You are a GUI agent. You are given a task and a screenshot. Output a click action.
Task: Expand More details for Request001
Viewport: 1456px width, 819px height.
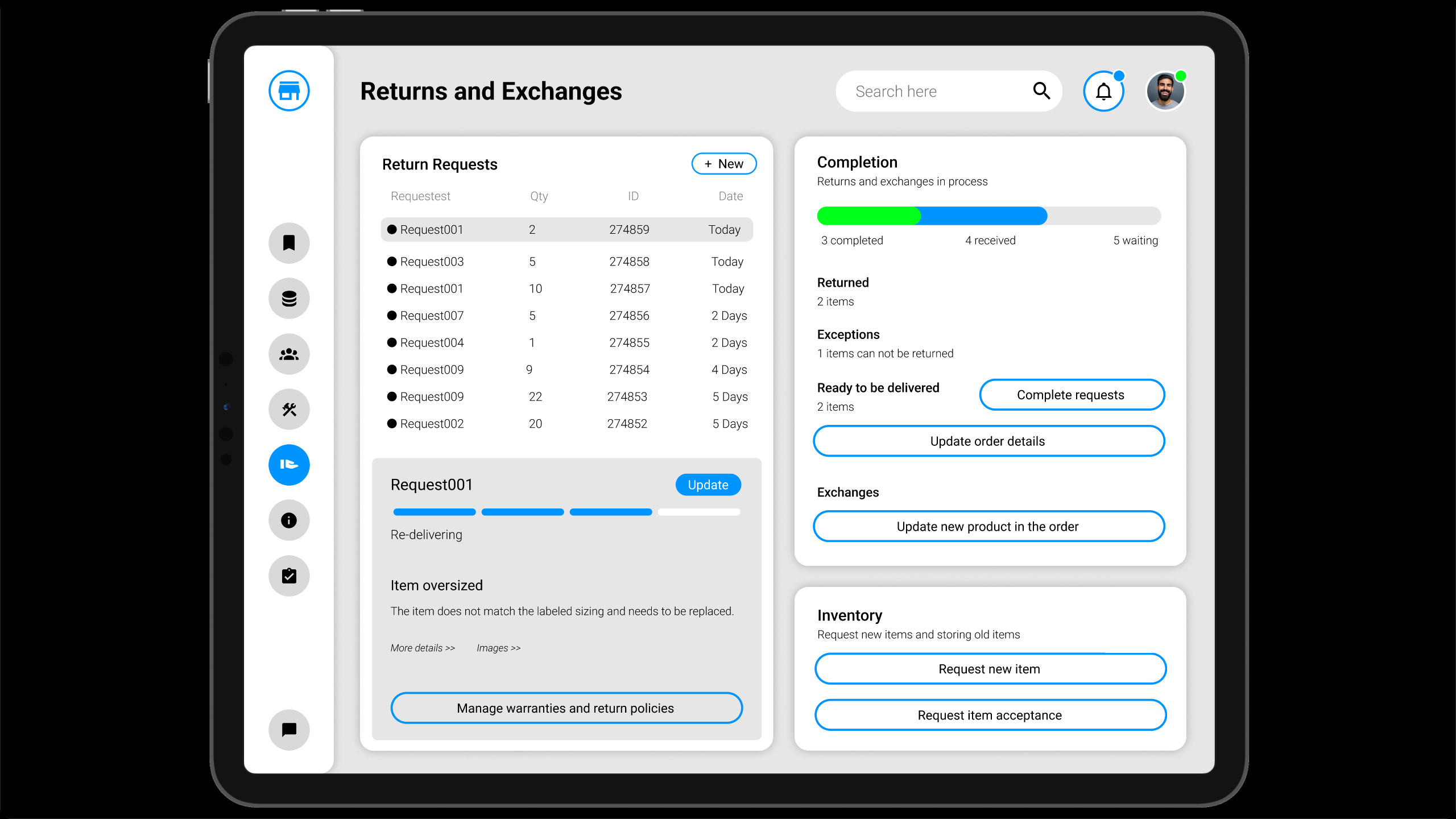pyautogui.click(x=422, y=648)
